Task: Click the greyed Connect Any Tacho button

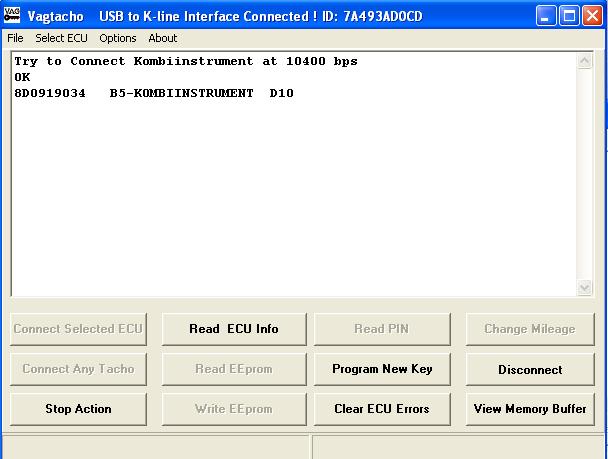Action: [78, 369]
